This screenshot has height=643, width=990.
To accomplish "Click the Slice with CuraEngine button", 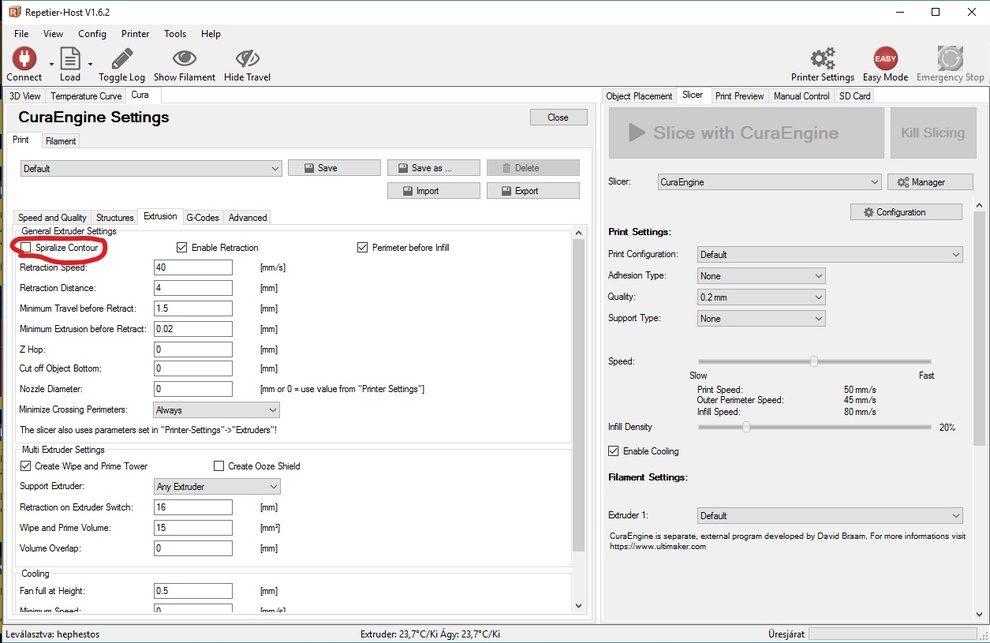I will (746, 133).
